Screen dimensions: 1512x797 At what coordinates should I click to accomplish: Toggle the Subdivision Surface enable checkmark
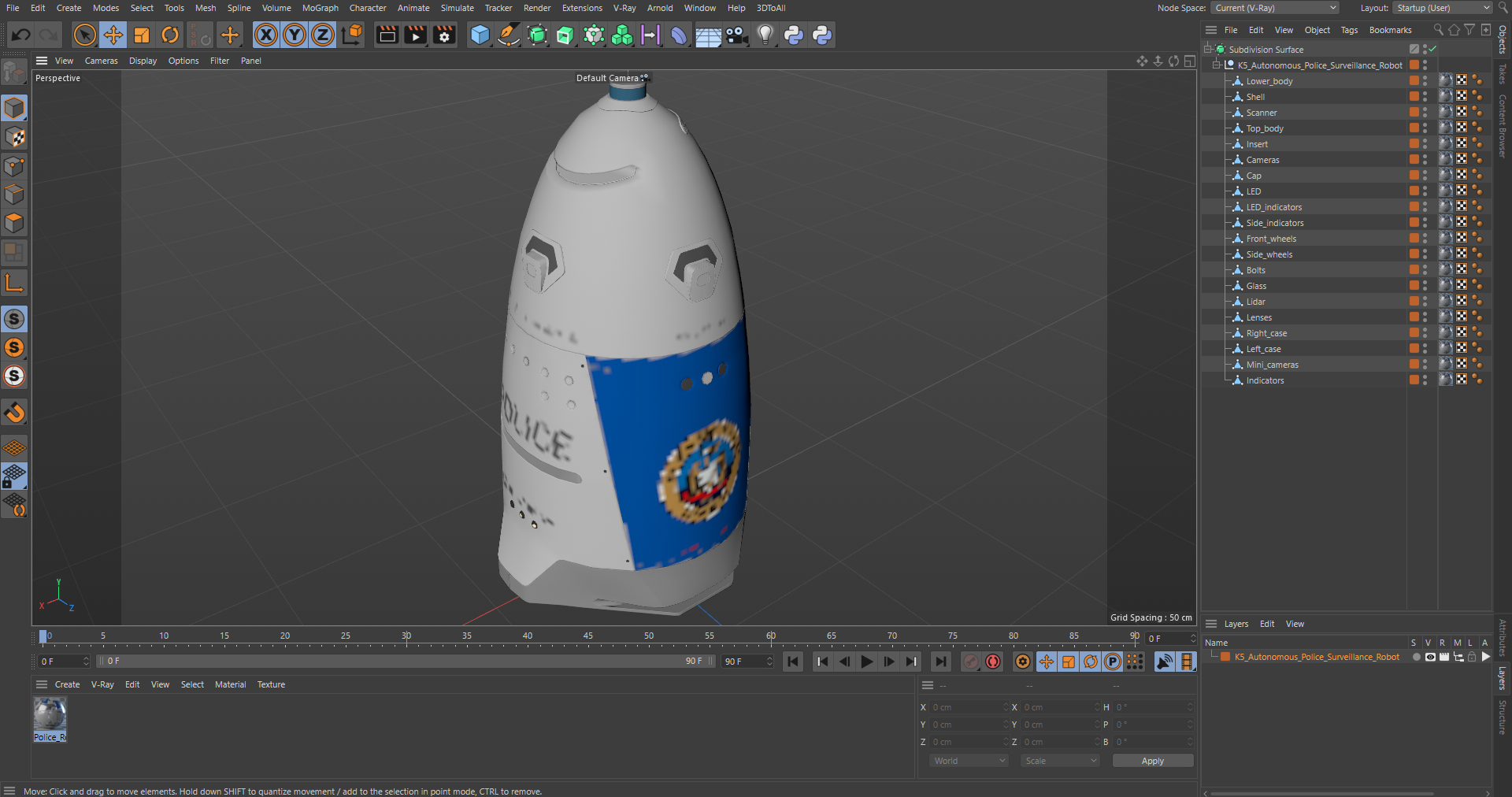(x=1433, y=49)
